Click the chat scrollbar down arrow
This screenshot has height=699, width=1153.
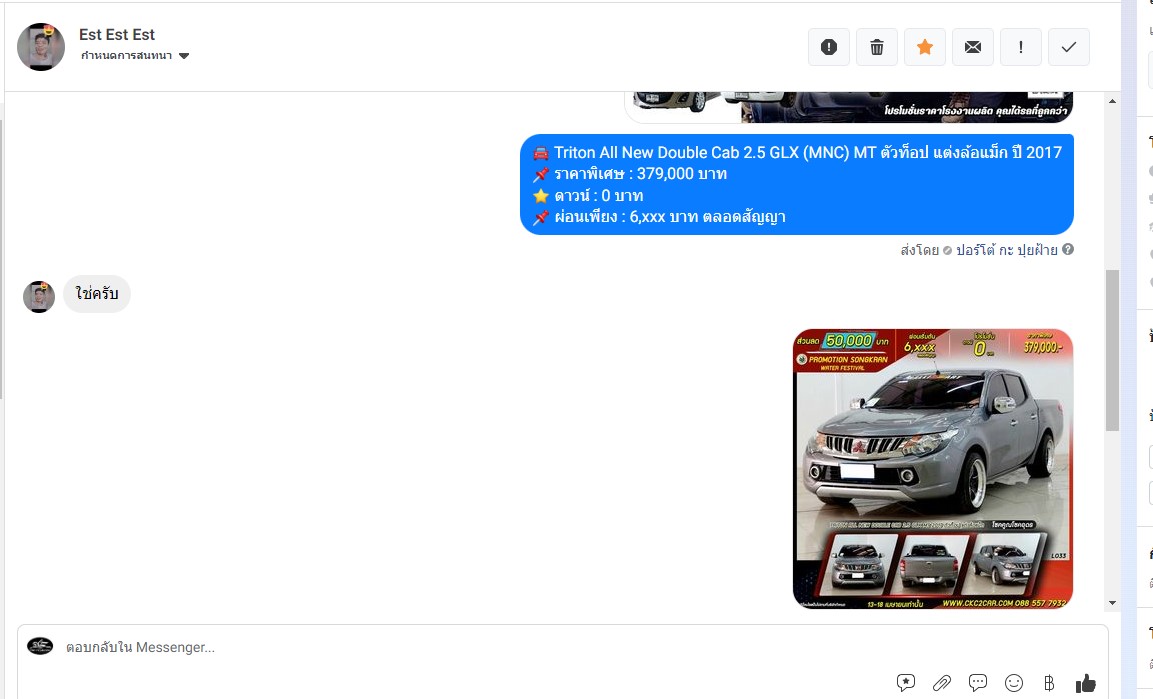tap(1112, 603)
